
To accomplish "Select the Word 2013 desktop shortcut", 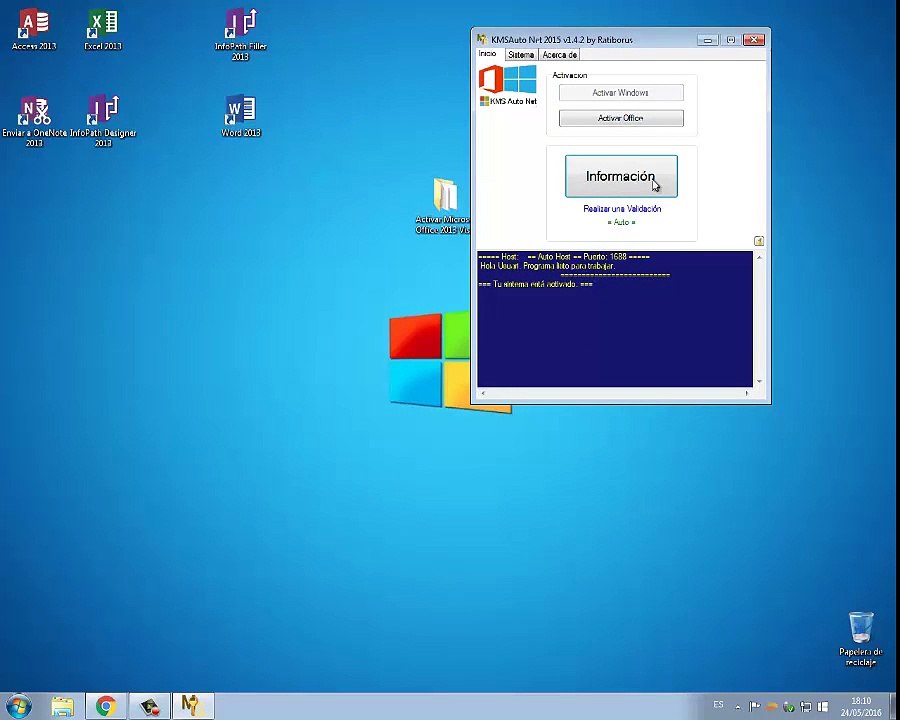I will tap(240, 116).
